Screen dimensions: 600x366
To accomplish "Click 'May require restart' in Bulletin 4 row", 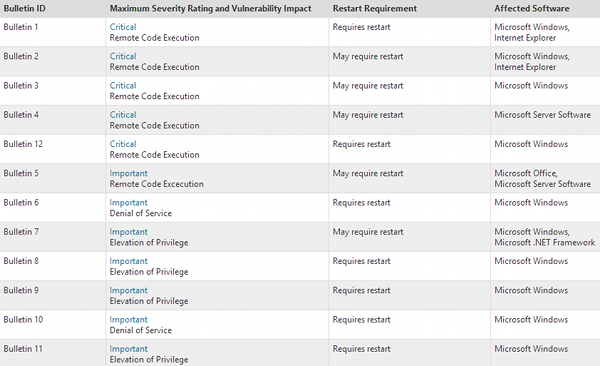I will tap(368, 115).
